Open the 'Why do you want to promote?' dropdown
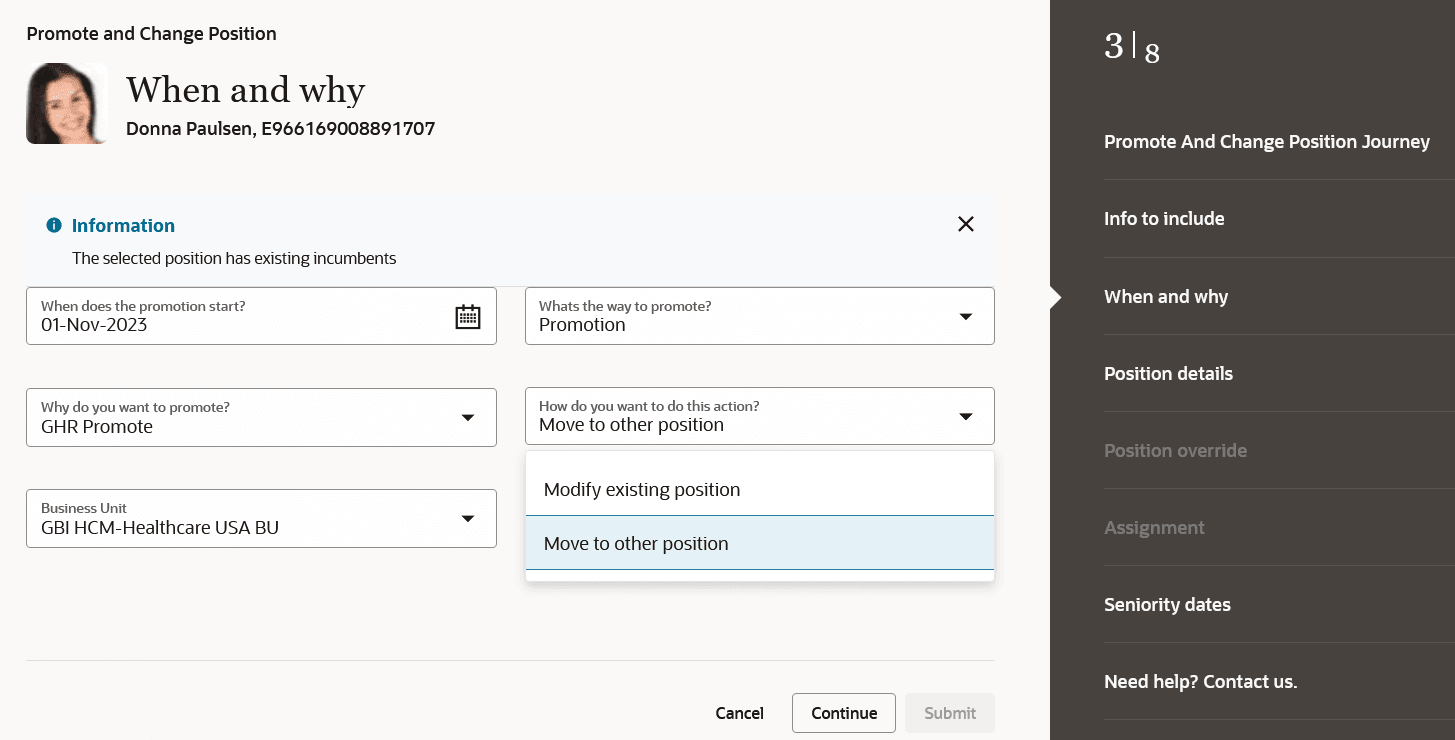Screen dimensions: 1455x740 467,417
